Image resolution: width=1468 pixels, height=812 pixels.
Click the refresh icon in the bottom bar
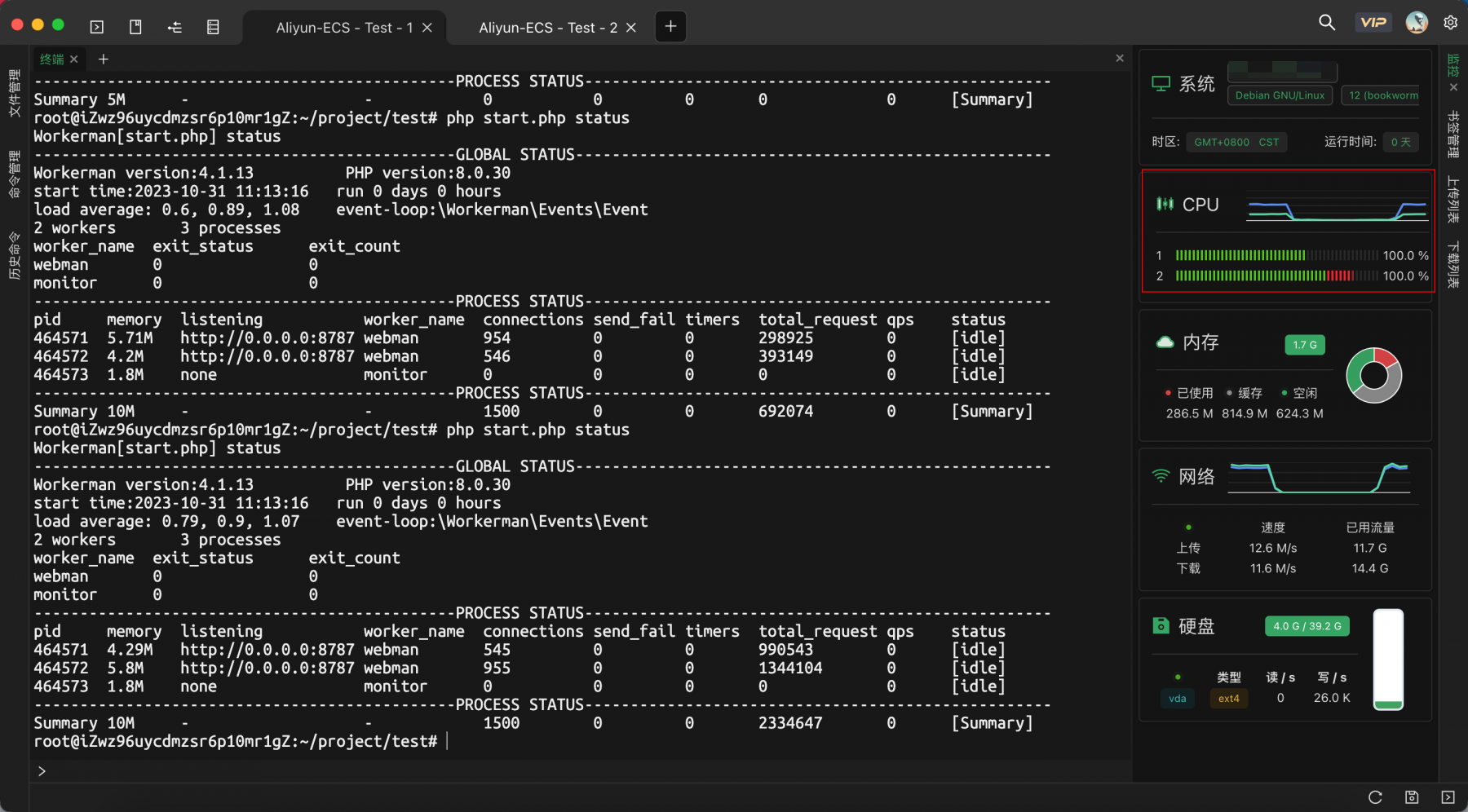pyautogui.click(x=1375, y=797)
